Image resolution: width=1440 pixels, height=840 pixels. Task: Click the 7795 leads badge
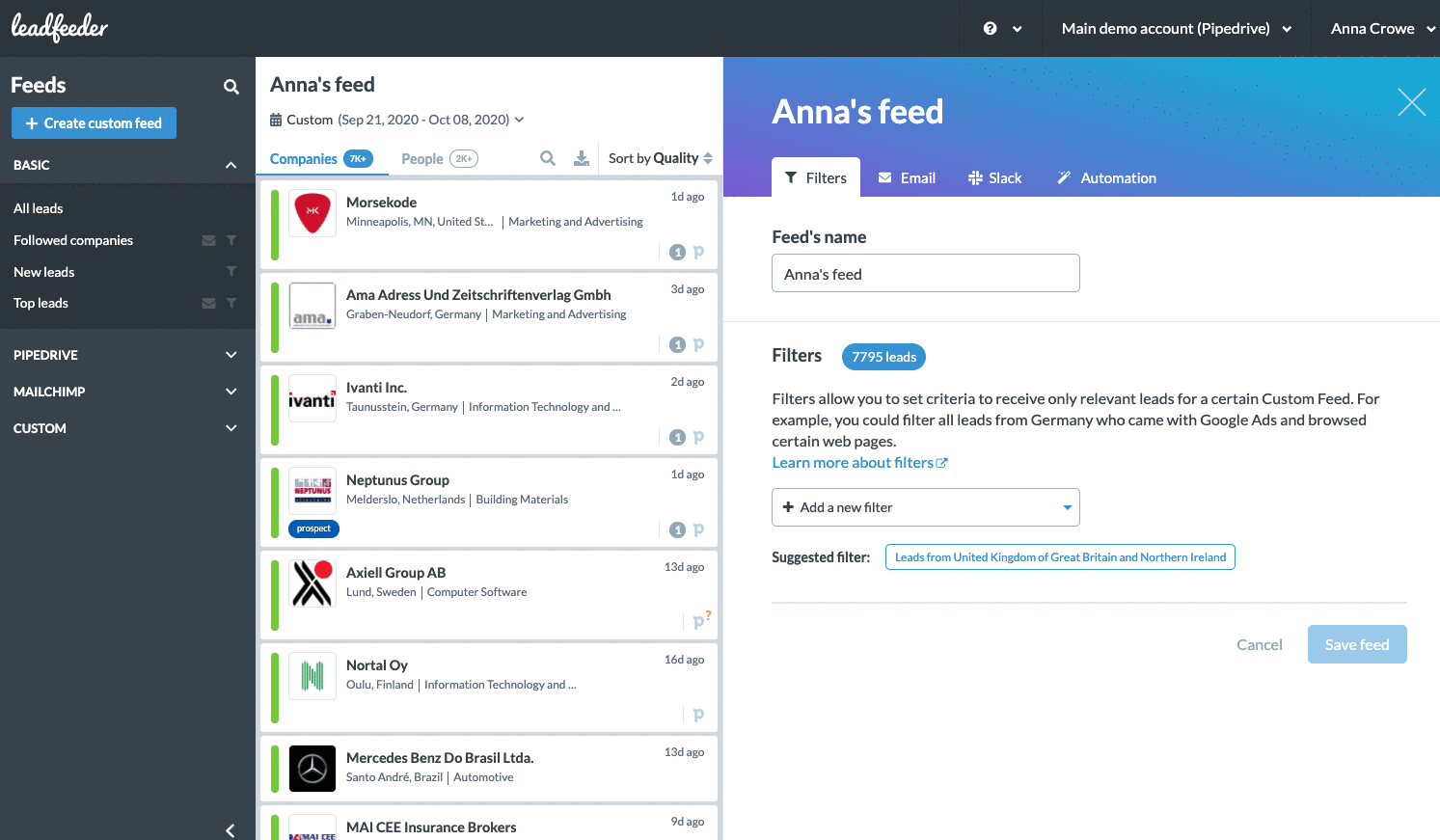(x=884, y=357)
